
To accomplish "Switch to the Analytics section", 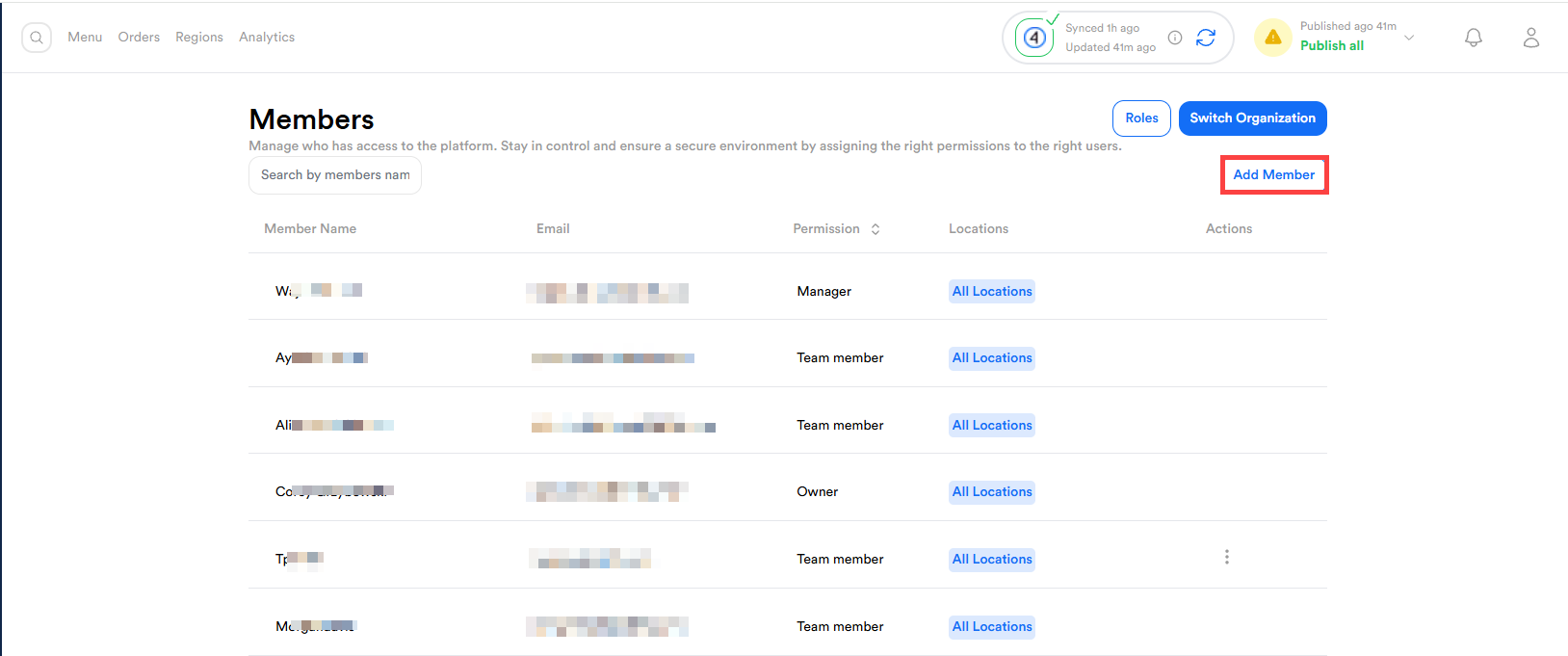I will 267,38.
